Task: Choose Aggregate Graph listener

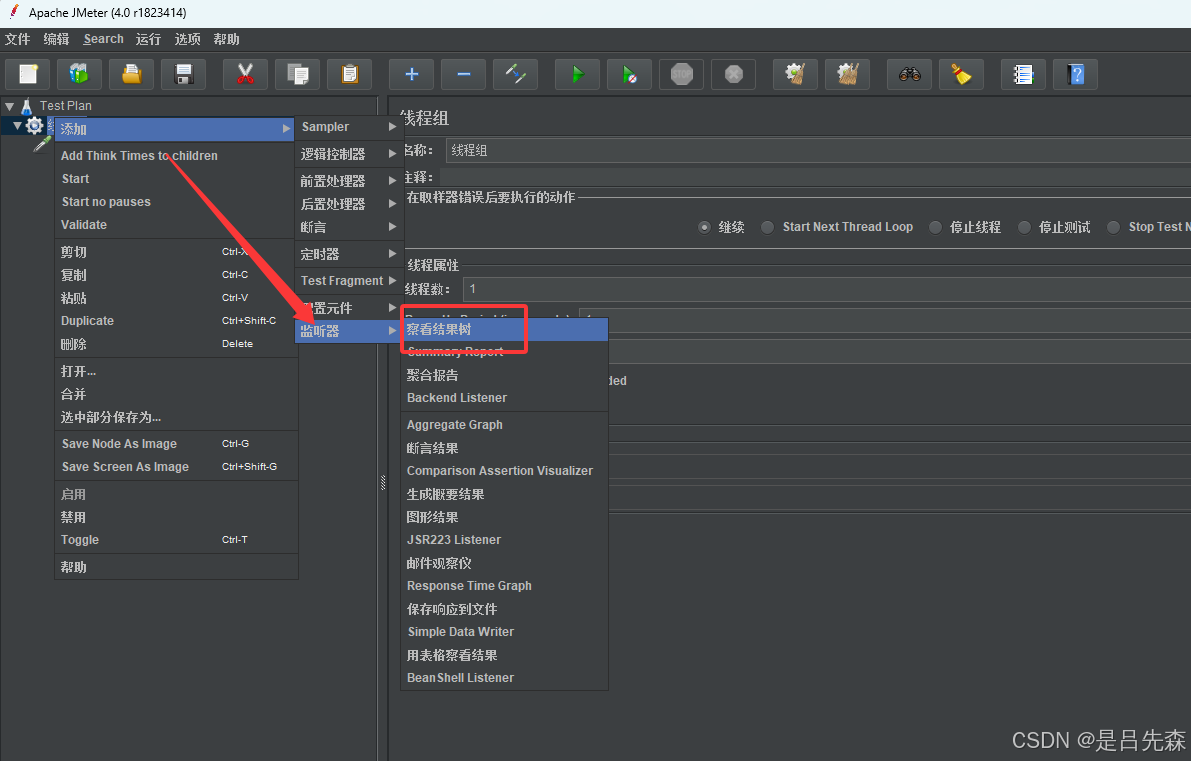Action: pos(504,425)
